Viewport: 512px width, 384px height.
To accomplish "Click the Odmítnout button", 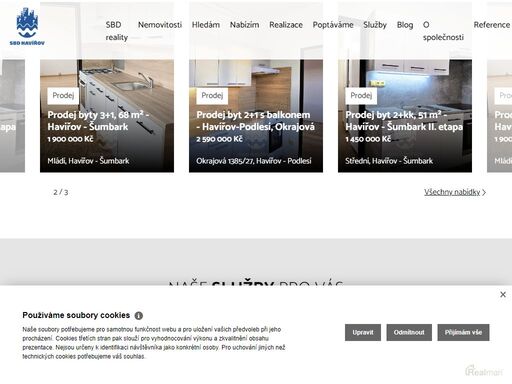I will (x=409, y=332).
